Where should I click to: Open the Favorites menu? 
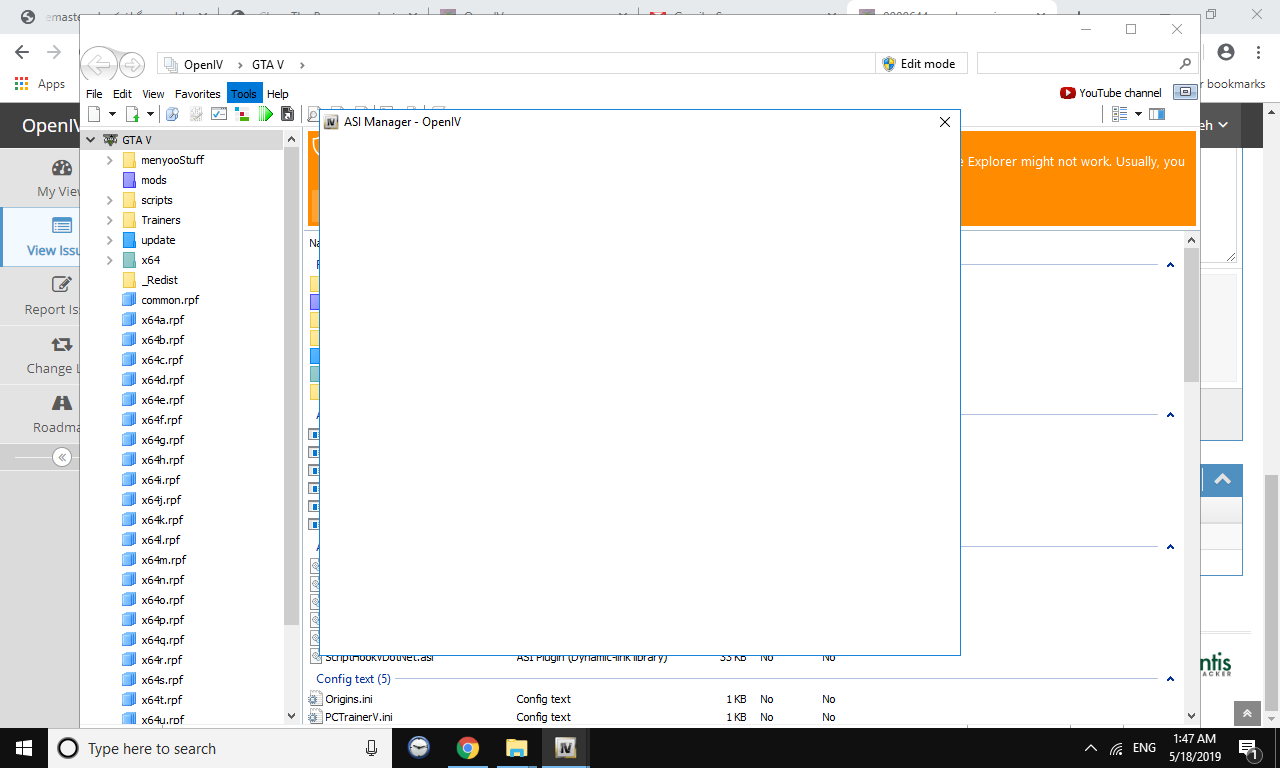point(197,94)
